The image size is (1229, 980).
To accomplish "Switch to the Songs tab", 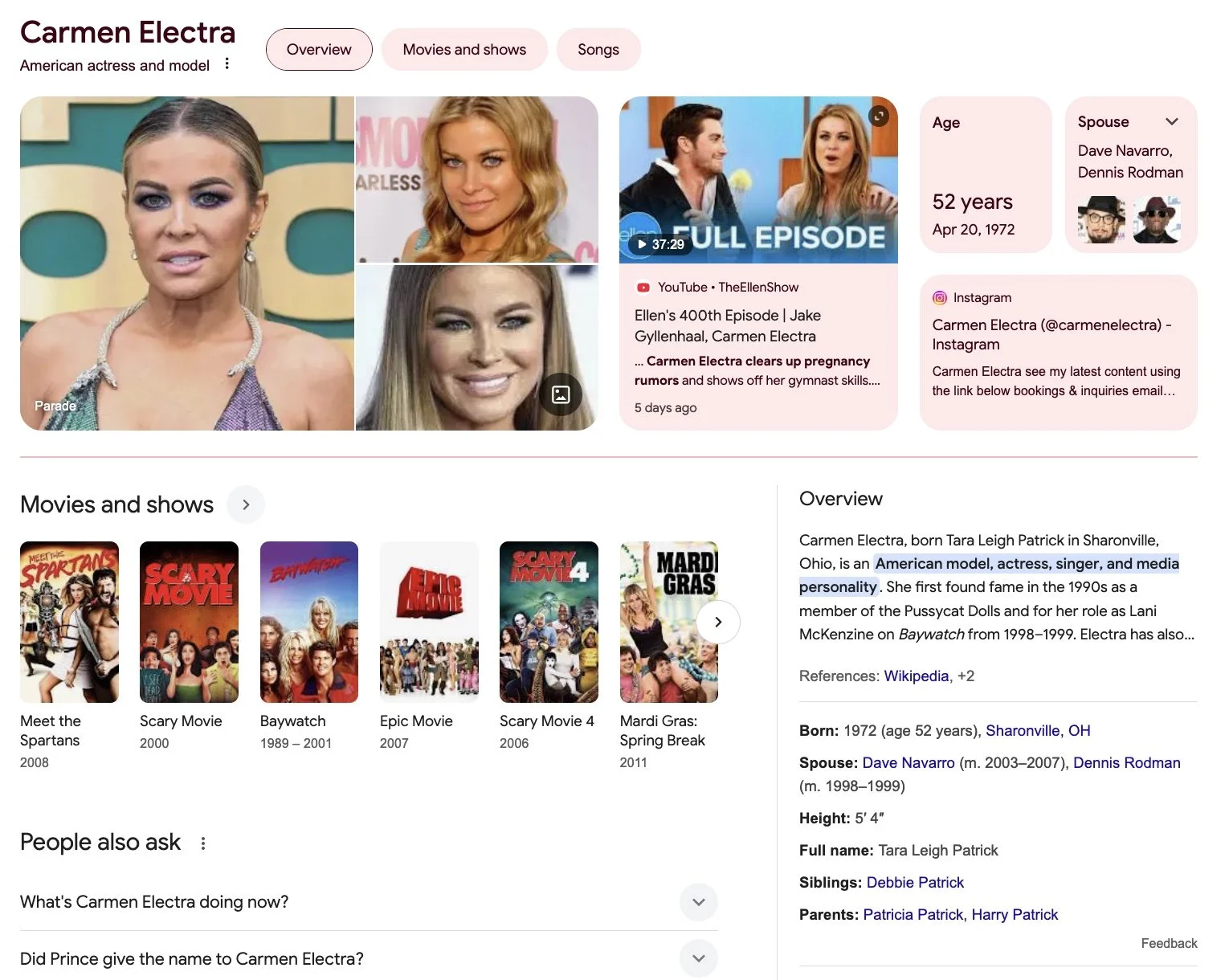I will (598, 50).
